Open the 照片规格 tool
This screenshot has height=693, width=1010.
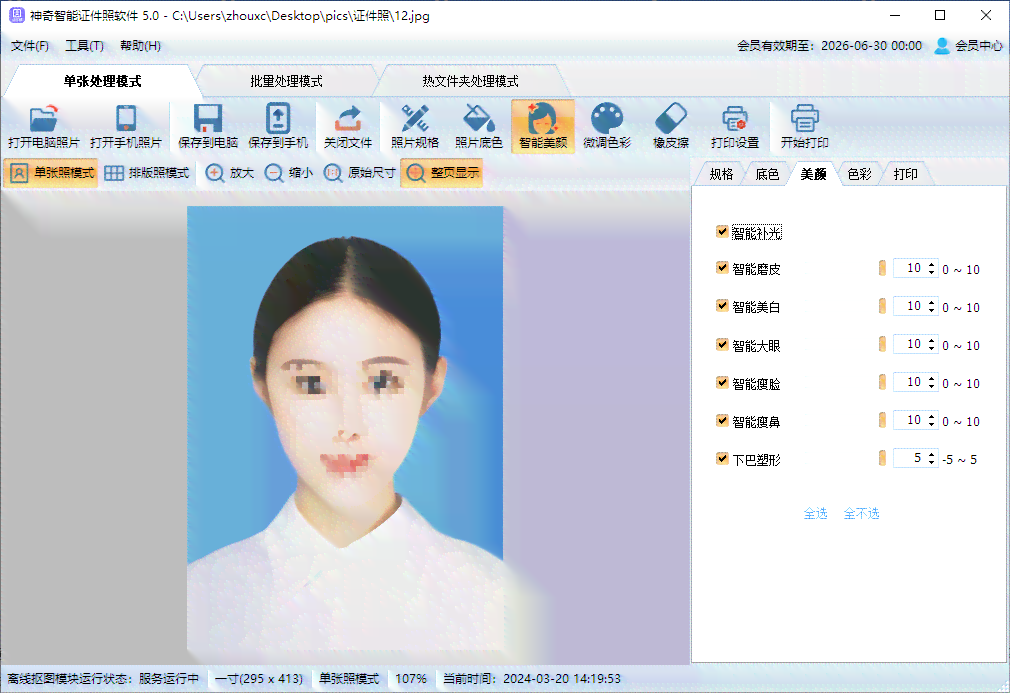(415, 126)
